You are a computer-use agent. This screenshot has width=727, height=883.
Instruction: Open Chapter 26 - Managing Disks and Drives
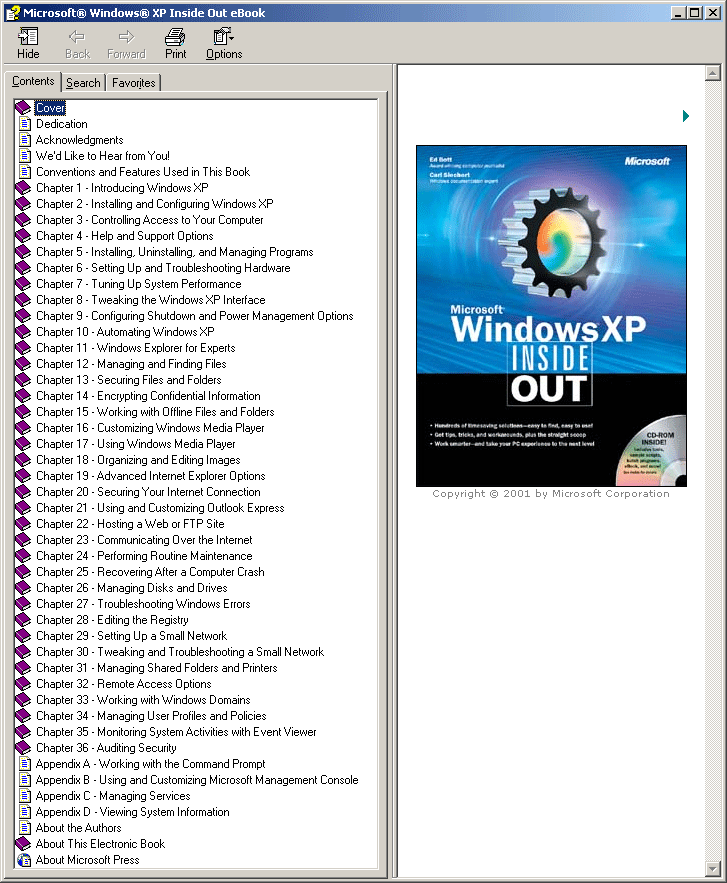pos(132,587)
